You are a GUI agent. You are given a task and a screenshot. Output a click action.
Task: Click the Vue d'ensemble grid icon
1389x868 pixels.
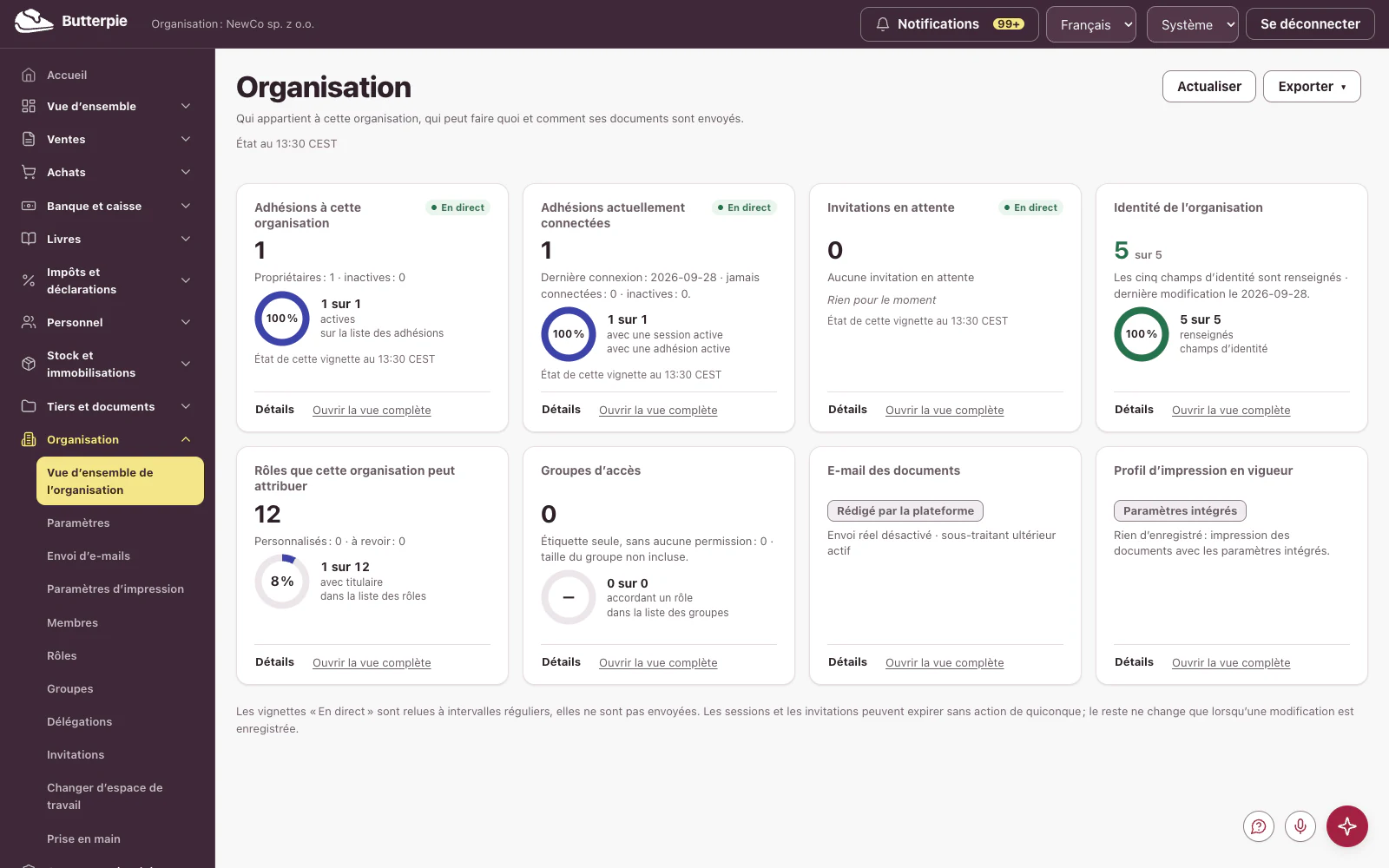click(x=29, y=106)
